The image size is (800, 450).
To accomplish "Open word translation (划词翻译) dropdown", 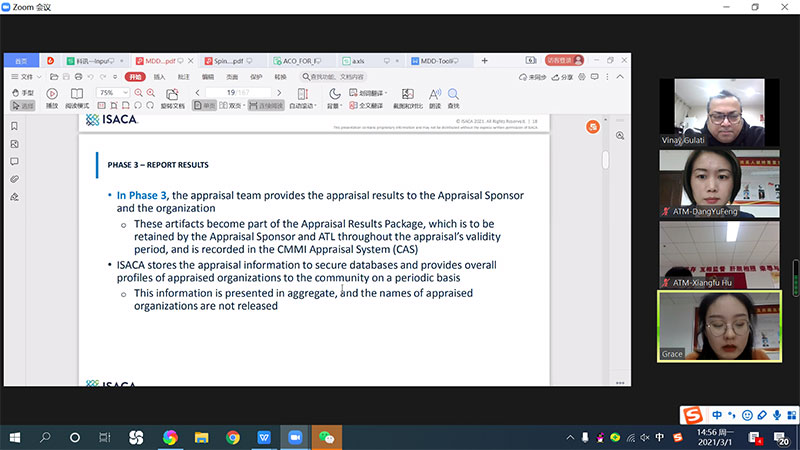I will [x=368, y=93].
